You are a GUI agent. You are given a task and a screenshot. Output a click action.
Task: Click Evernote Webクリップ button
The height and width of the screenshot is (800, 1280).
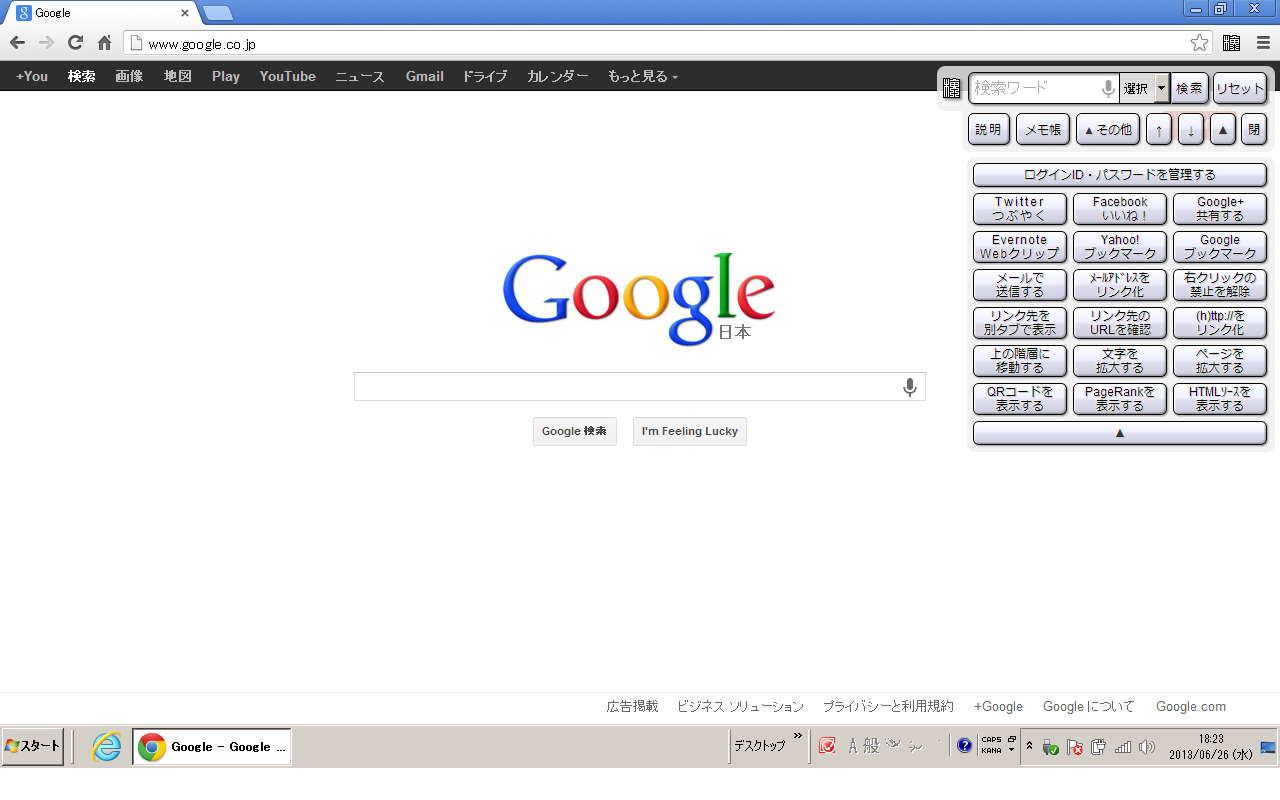click(1020, 247)
